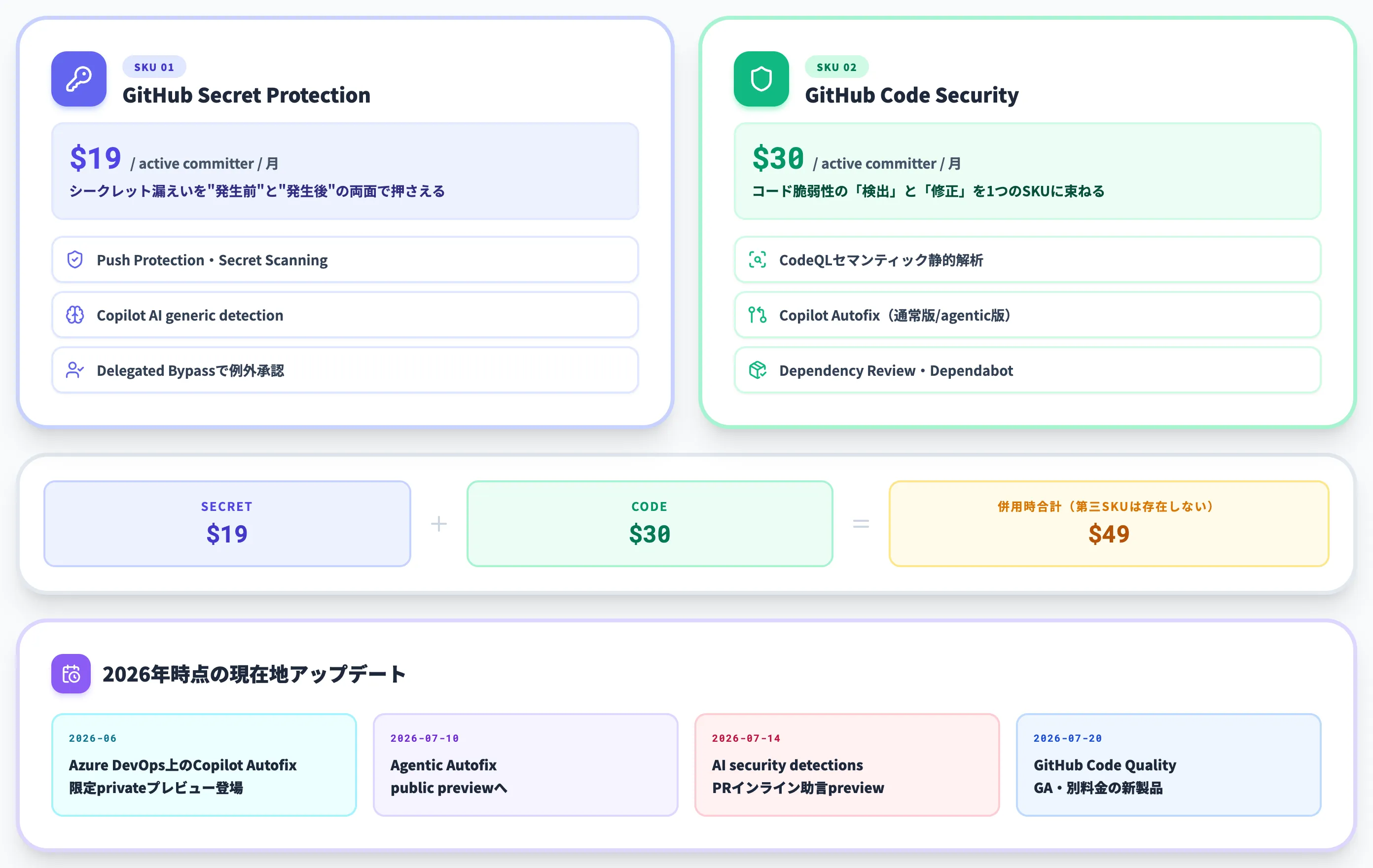The width and height of the screenshot is (1373, 868).
Task: Click the CODE label in the green summary box
Action: tap(650, 506)
